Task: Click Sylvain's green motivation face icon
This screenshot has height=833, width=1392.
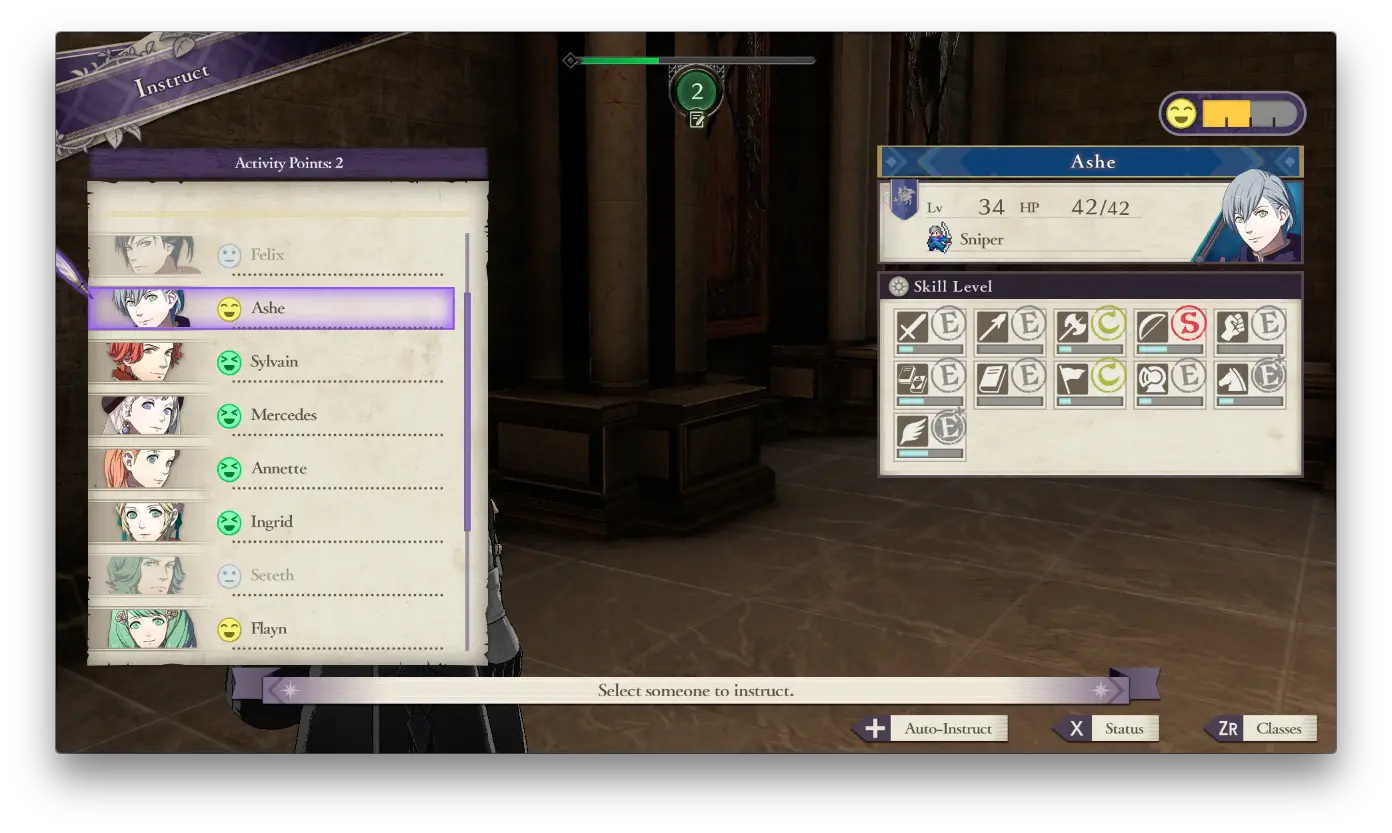Action: [230, 362]
